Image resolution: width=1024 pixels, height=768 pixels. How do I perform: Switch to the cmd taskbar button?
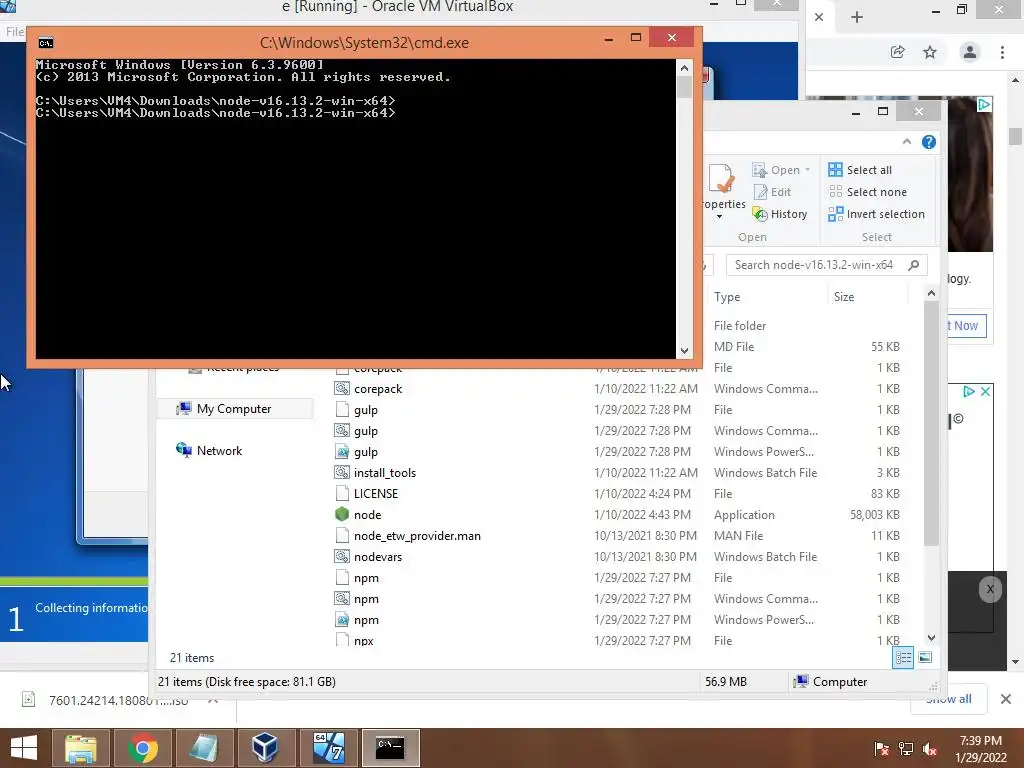point(391,748)
